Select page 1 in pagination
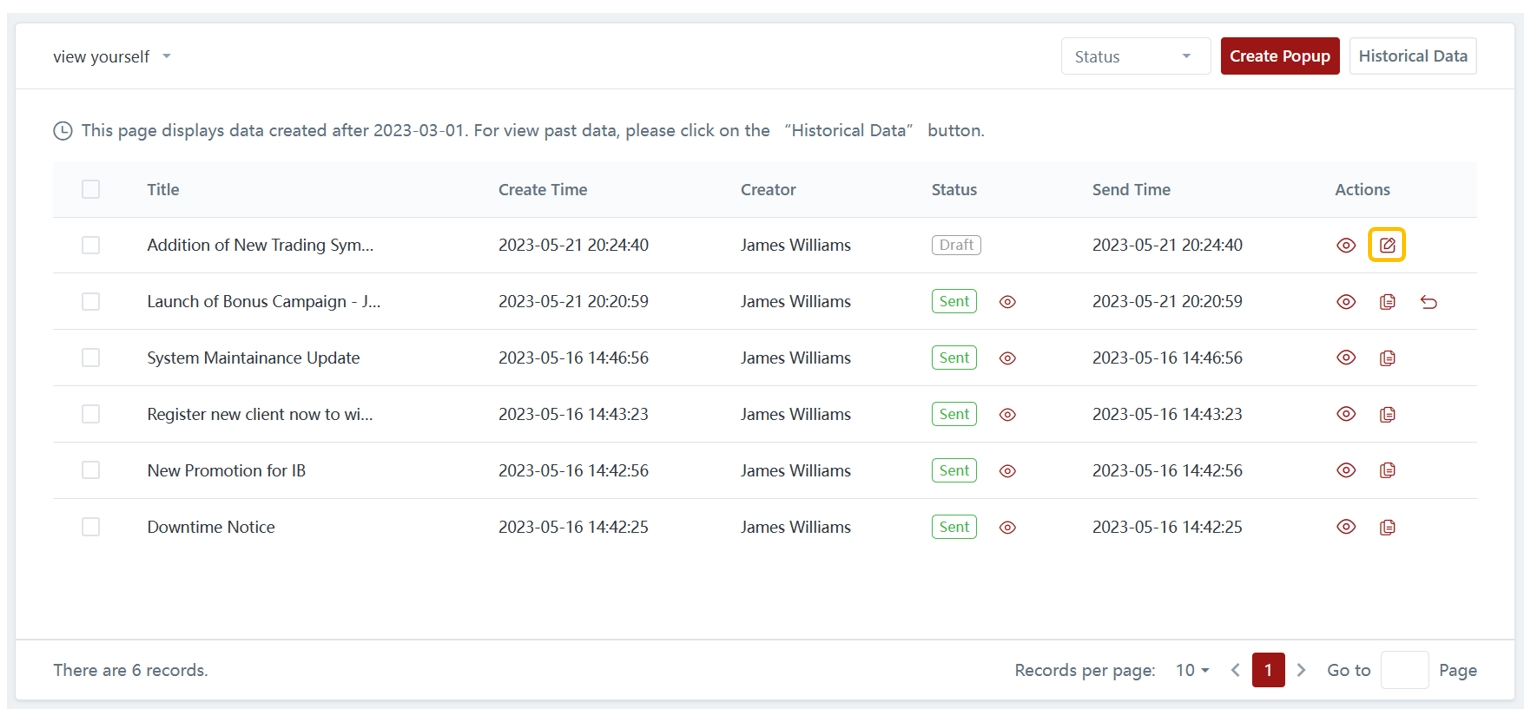The image size is (1533, 717). [x=1267, y=670]
